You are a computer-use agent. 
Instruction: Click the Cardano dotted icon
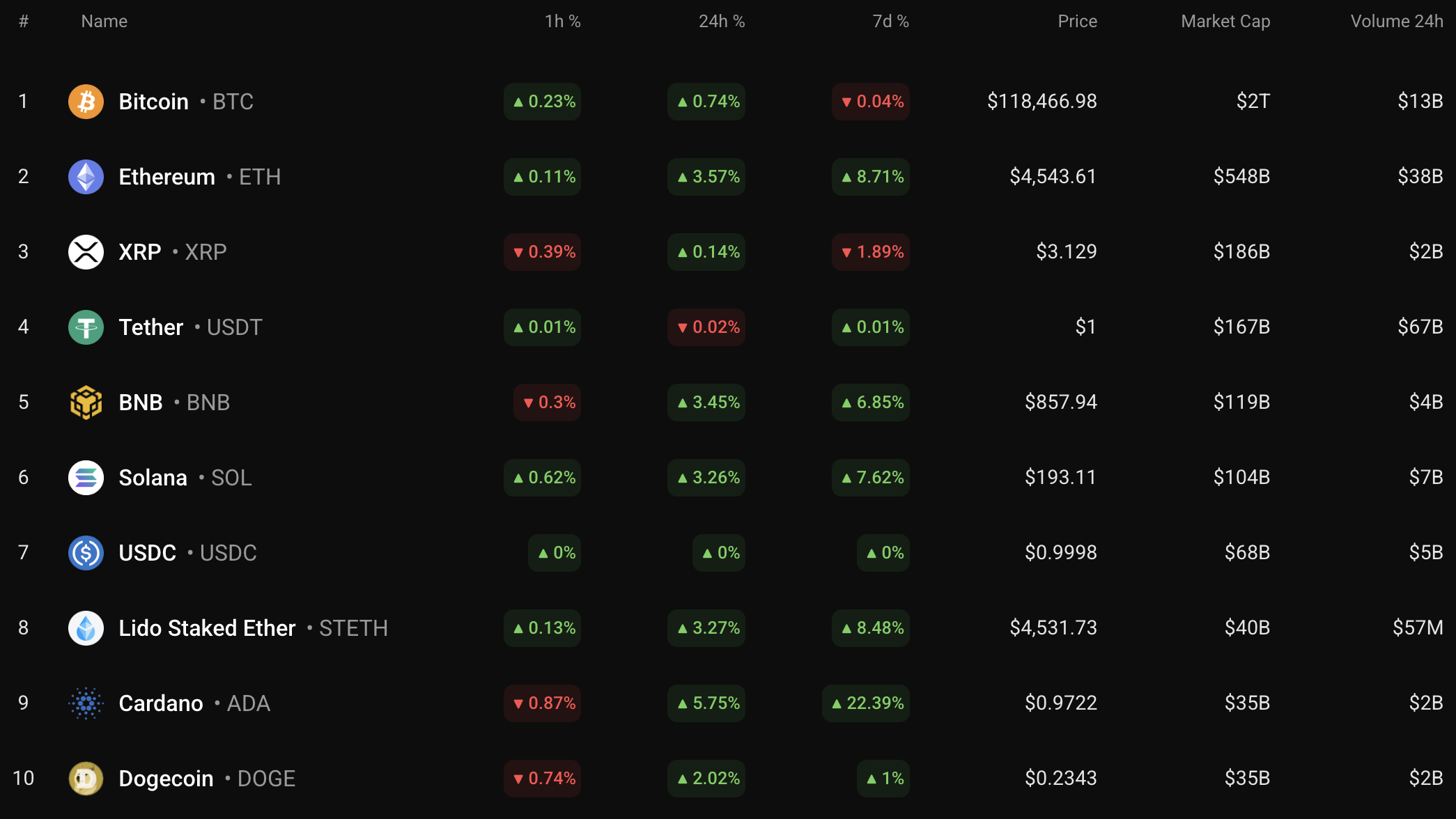coord(86,703)
